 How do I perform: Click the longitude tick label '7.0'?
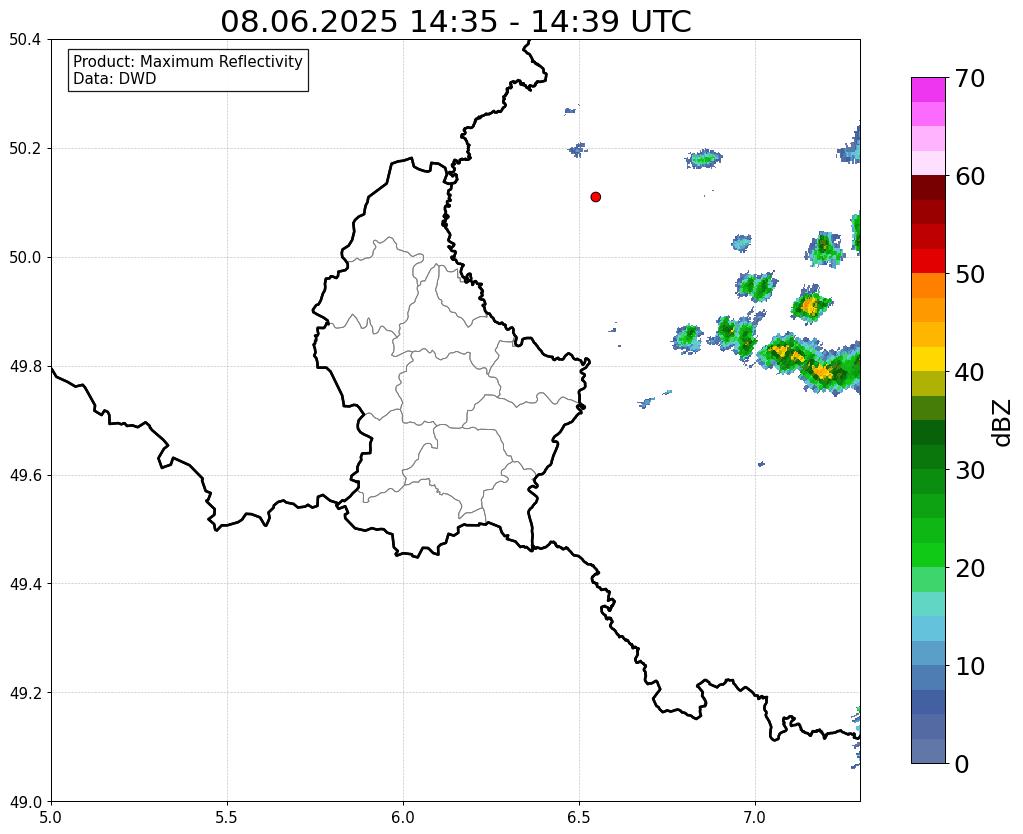click(x=755, y=817)
